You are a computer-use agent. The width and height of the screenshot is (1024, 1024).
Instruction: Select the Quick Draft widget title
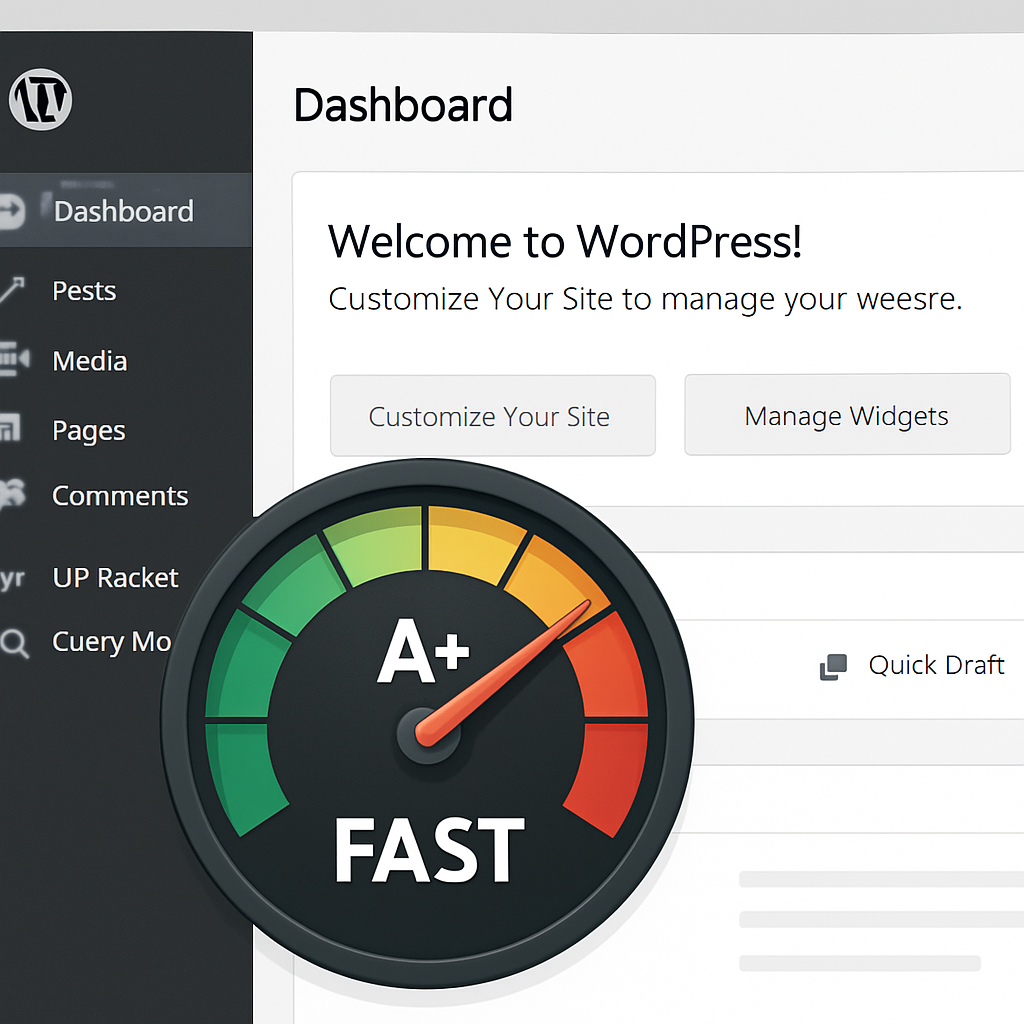point(936,665)
